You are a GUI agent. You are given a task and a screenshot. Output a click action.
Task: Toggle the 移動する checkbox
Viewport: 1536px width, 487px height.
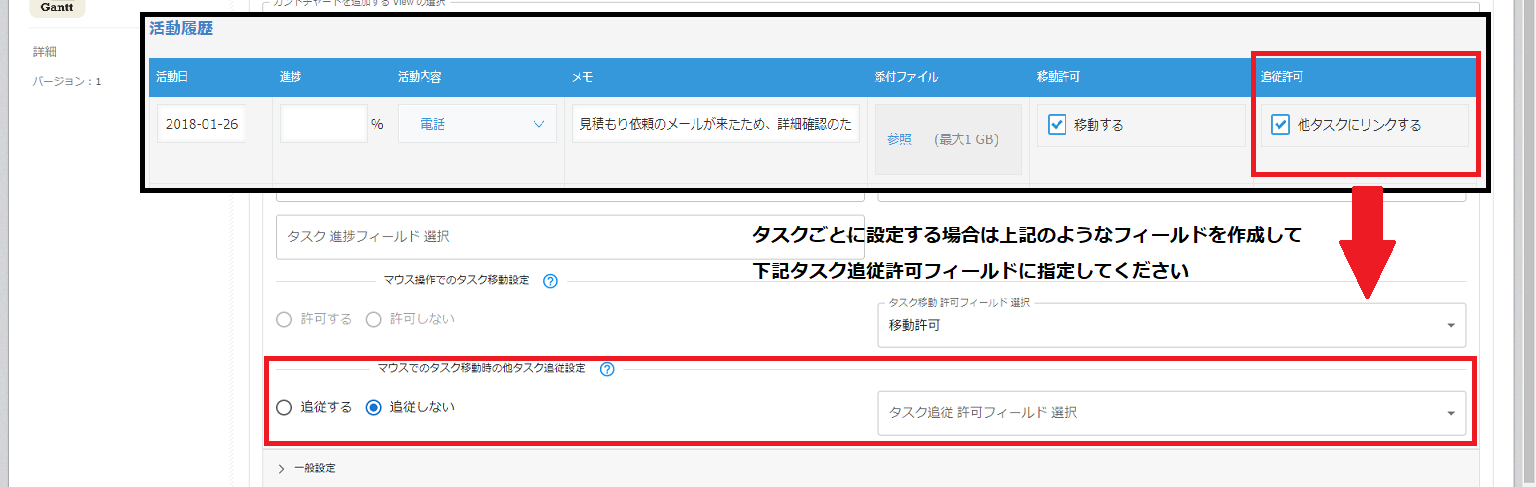1057,125
